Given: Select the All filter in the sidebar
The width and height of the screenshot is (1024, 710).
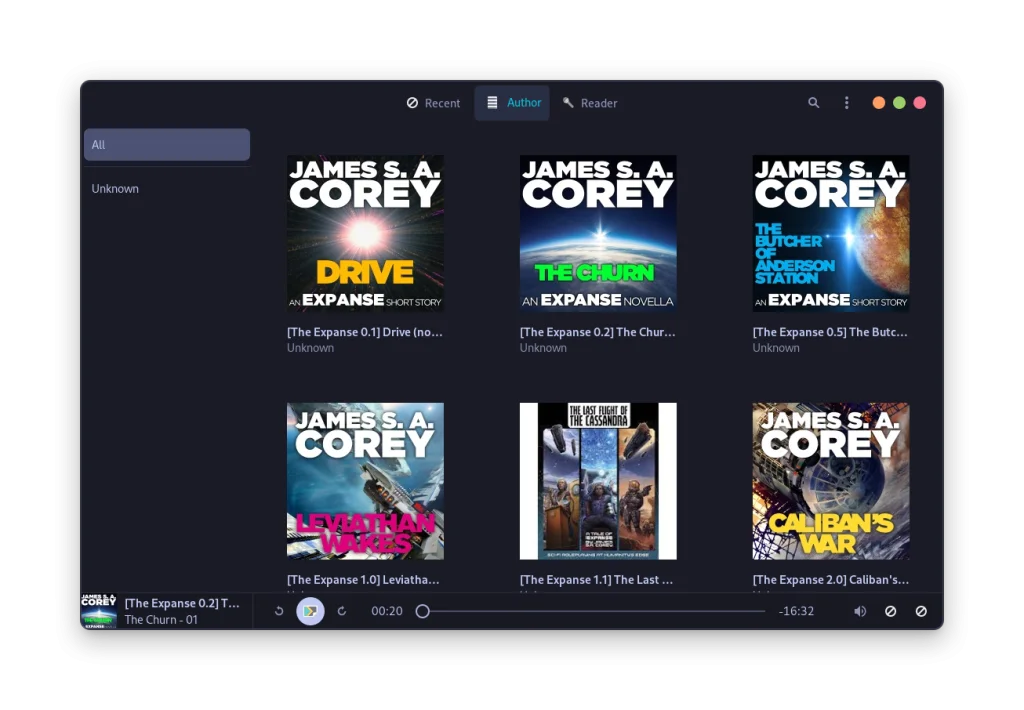Looking at the screenshot, I should [167, 144].
